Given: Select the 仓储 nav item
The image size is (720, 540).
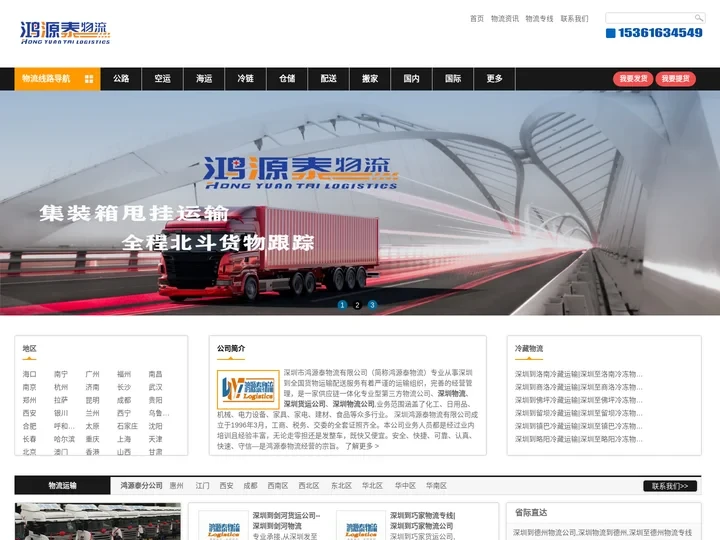Looking at the screenshot, I should click(287, 79).
